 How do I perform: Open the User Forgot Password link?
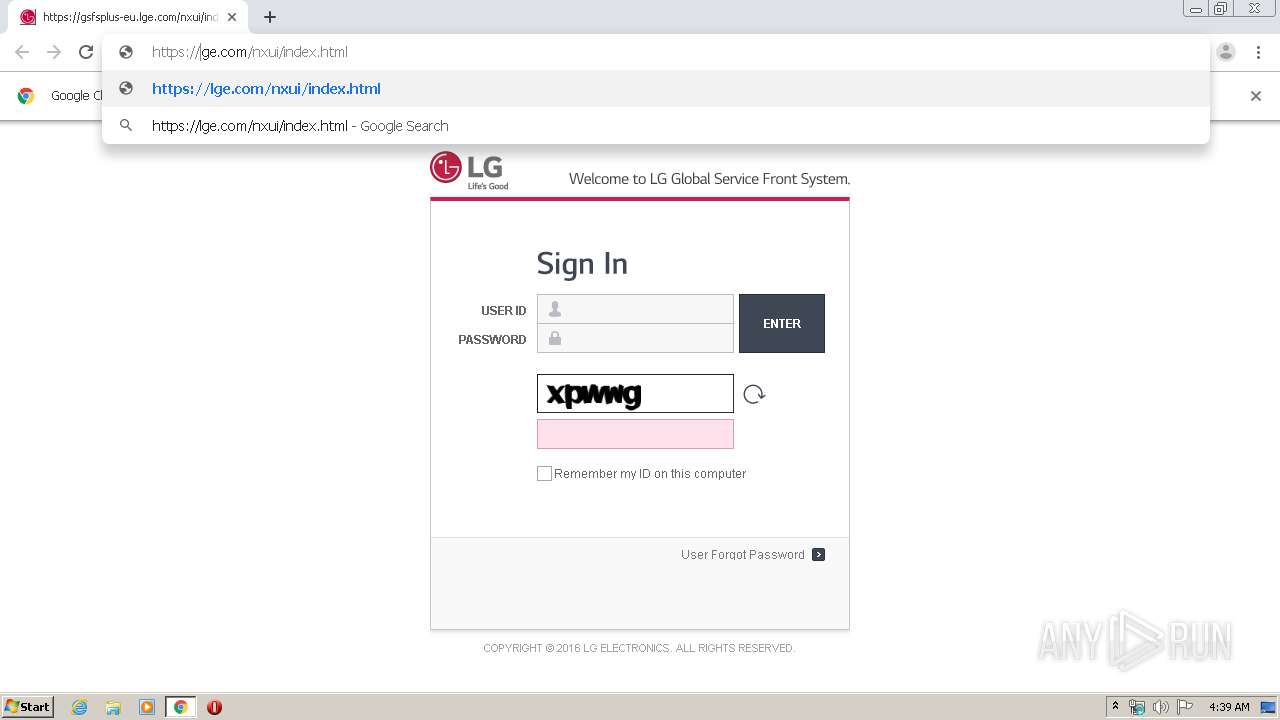(x=743, y=555)
